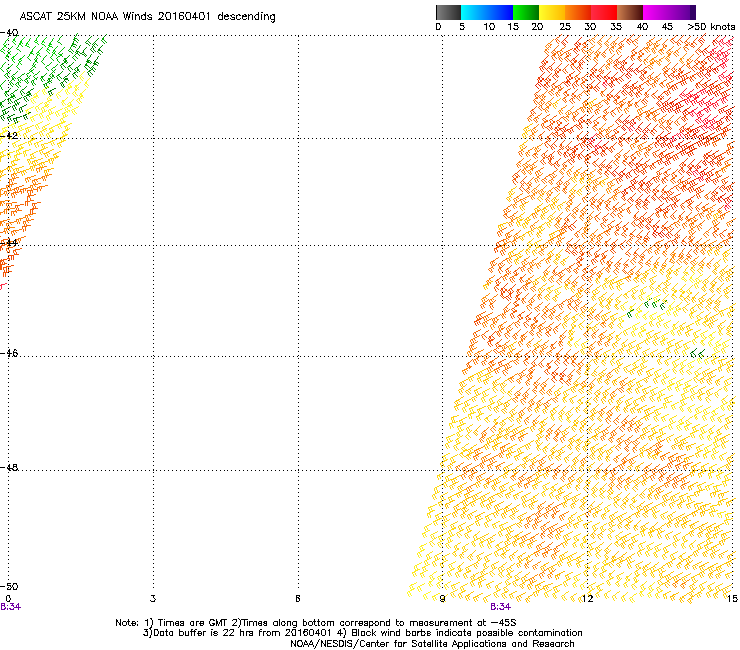Select the red 30–35 knots color segment

coord(604,12)
